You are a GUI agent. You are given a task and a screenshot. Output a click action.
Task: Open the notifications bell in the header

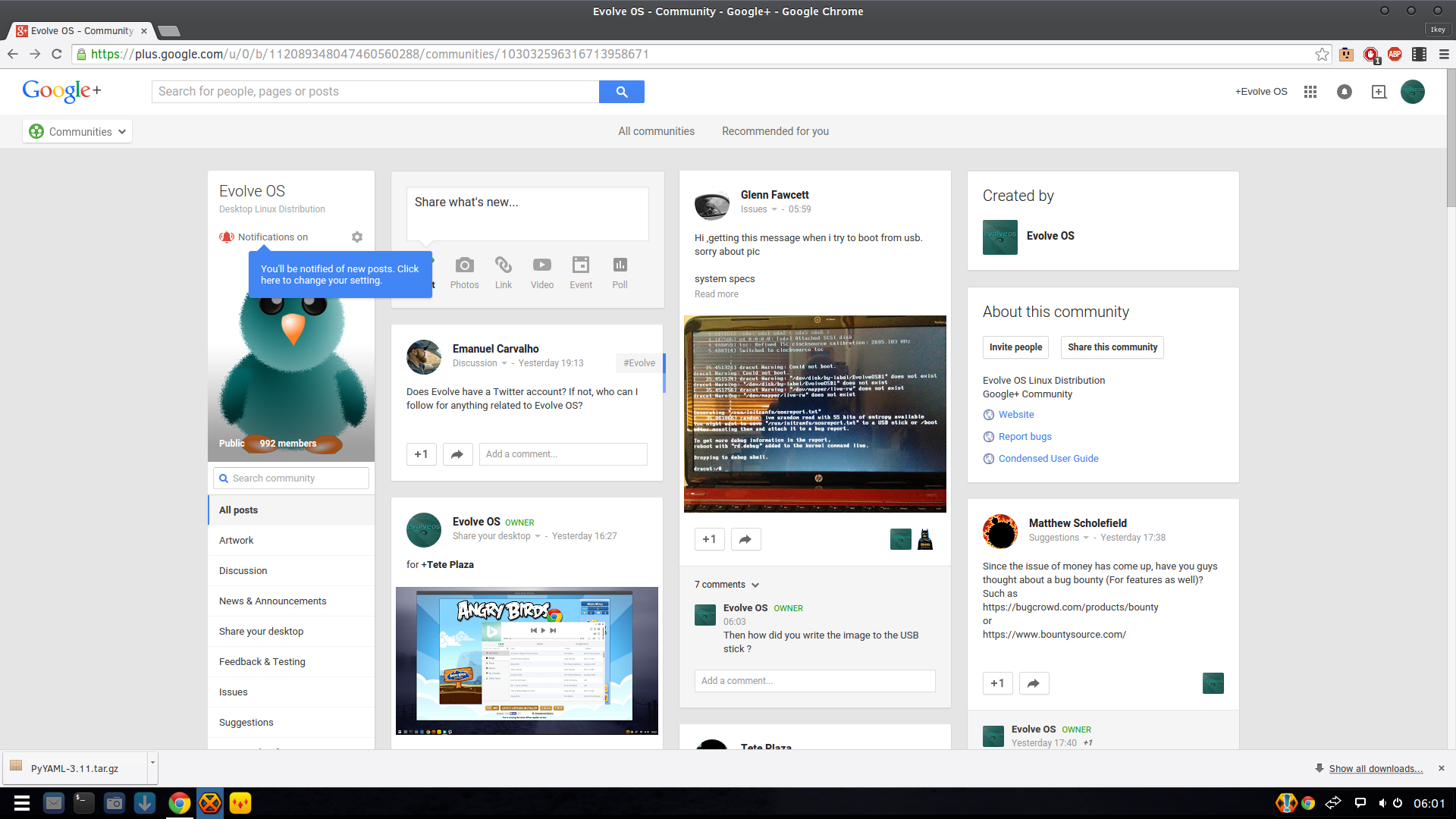pyautogui.click(x=1344, y=92)
